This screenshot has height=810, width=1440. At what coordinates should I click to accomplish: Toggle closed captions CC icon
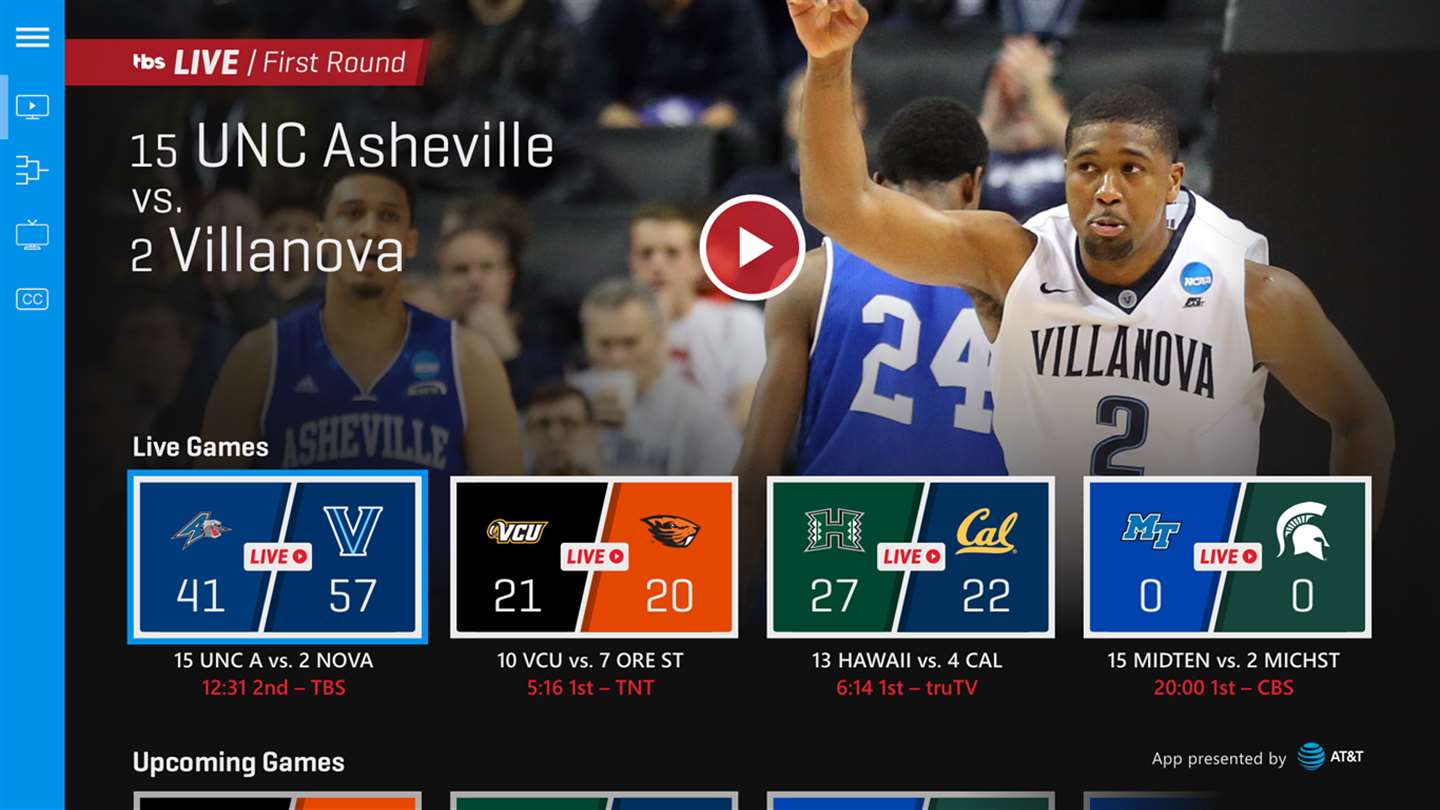tap(32, 299)
